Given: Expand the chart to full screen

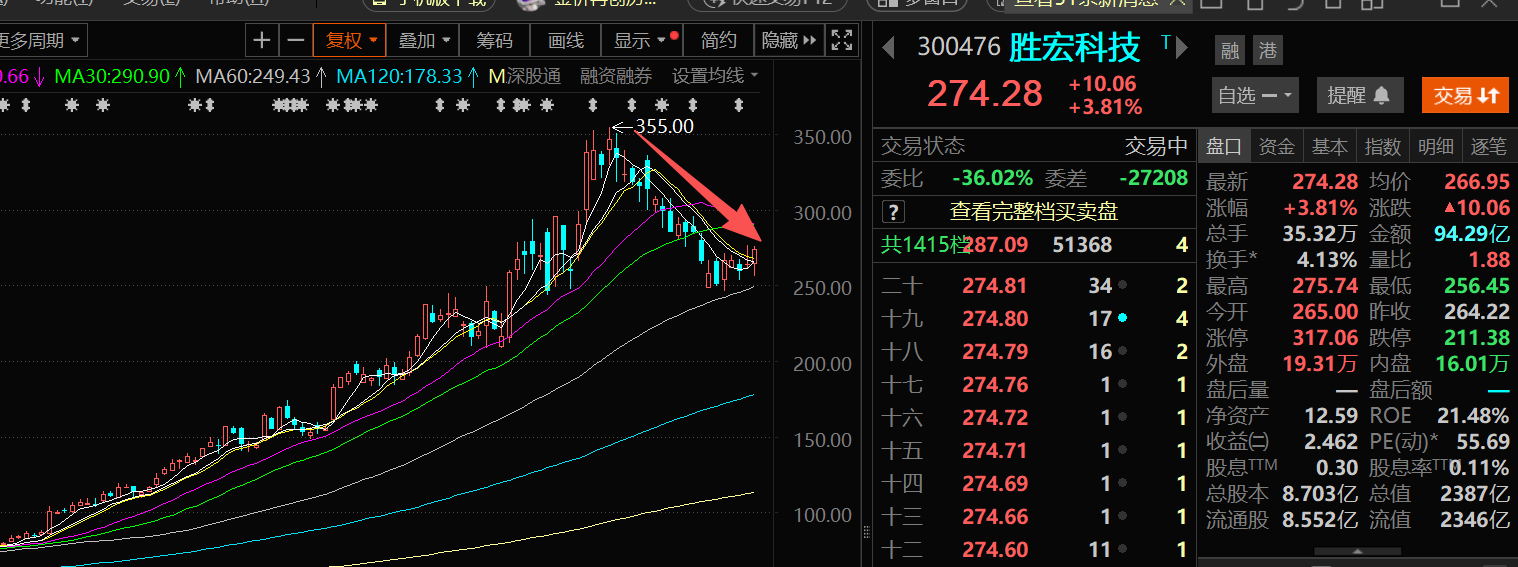Looking at the screenshot, I should pos(842,41).
